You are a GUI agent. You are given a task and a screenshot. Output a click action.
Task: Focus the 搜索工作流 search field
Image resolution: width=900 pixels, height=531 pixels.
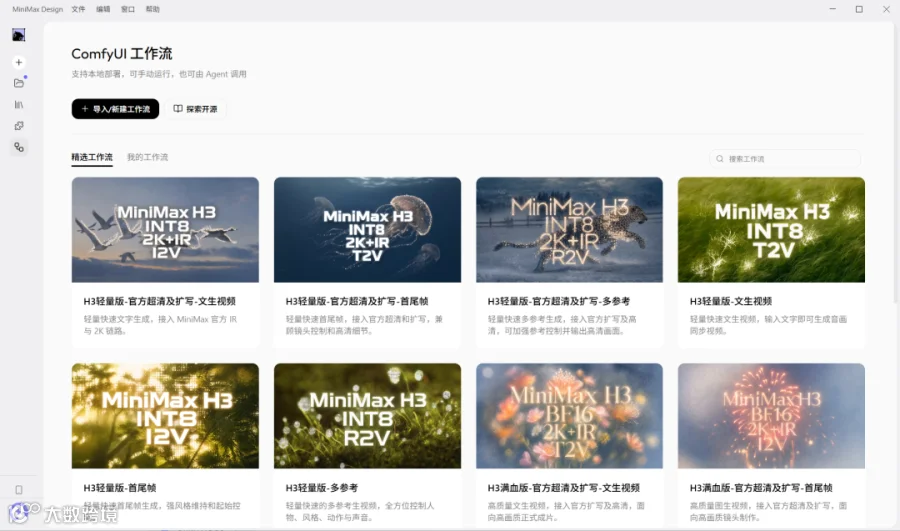785,158
